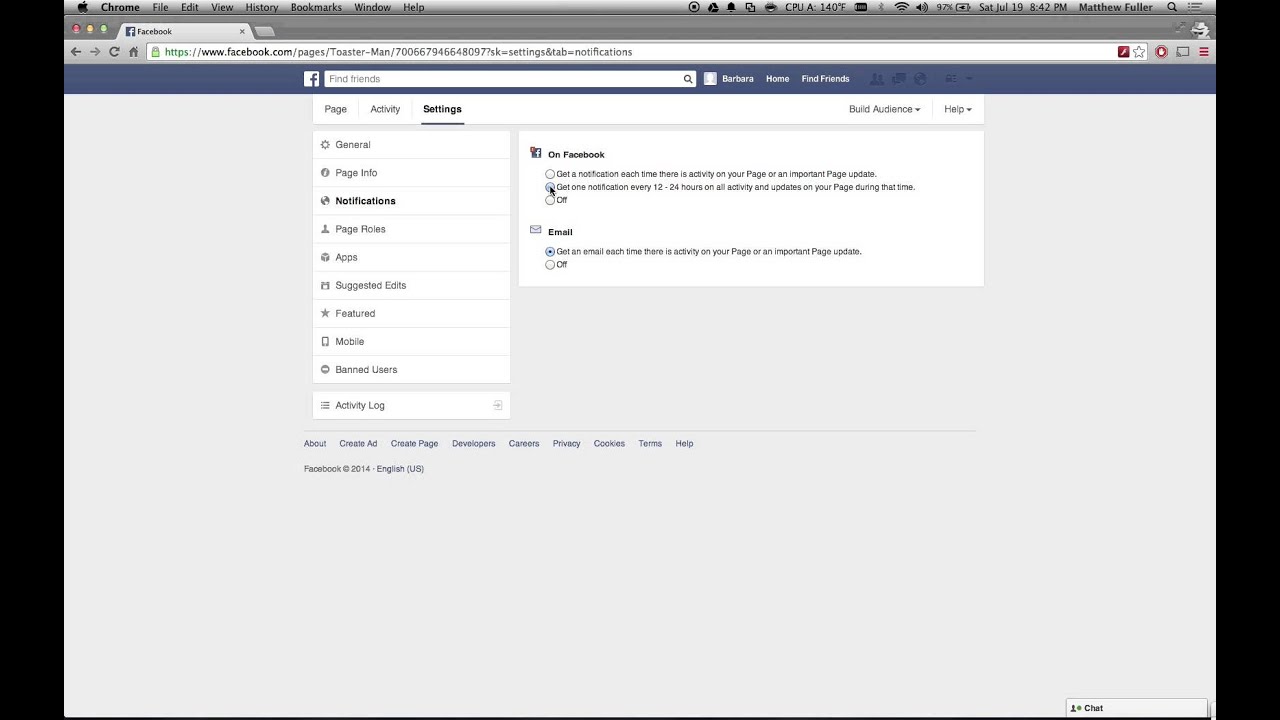Expand the Build Audience dropdown
Image resolution: width=1280 pixels, height=720 pixels.
[x=884, y=109]
